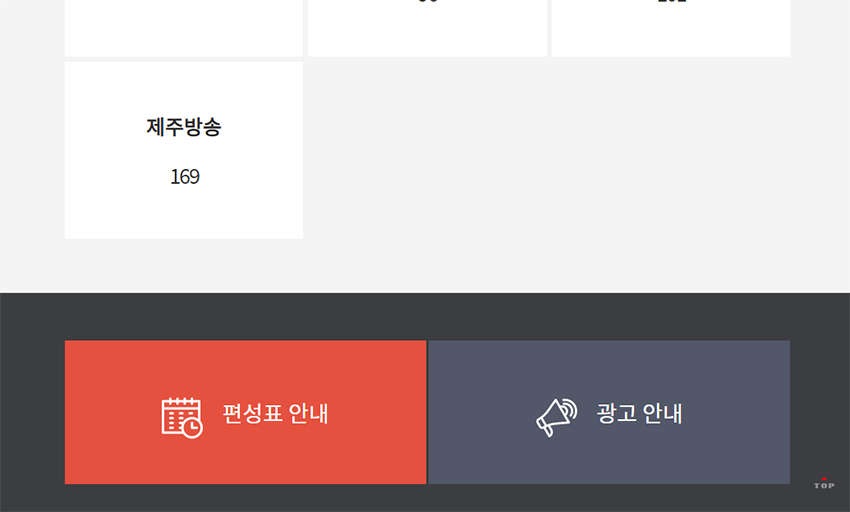Click the sound waves on the megaphone

click(569, 410)
